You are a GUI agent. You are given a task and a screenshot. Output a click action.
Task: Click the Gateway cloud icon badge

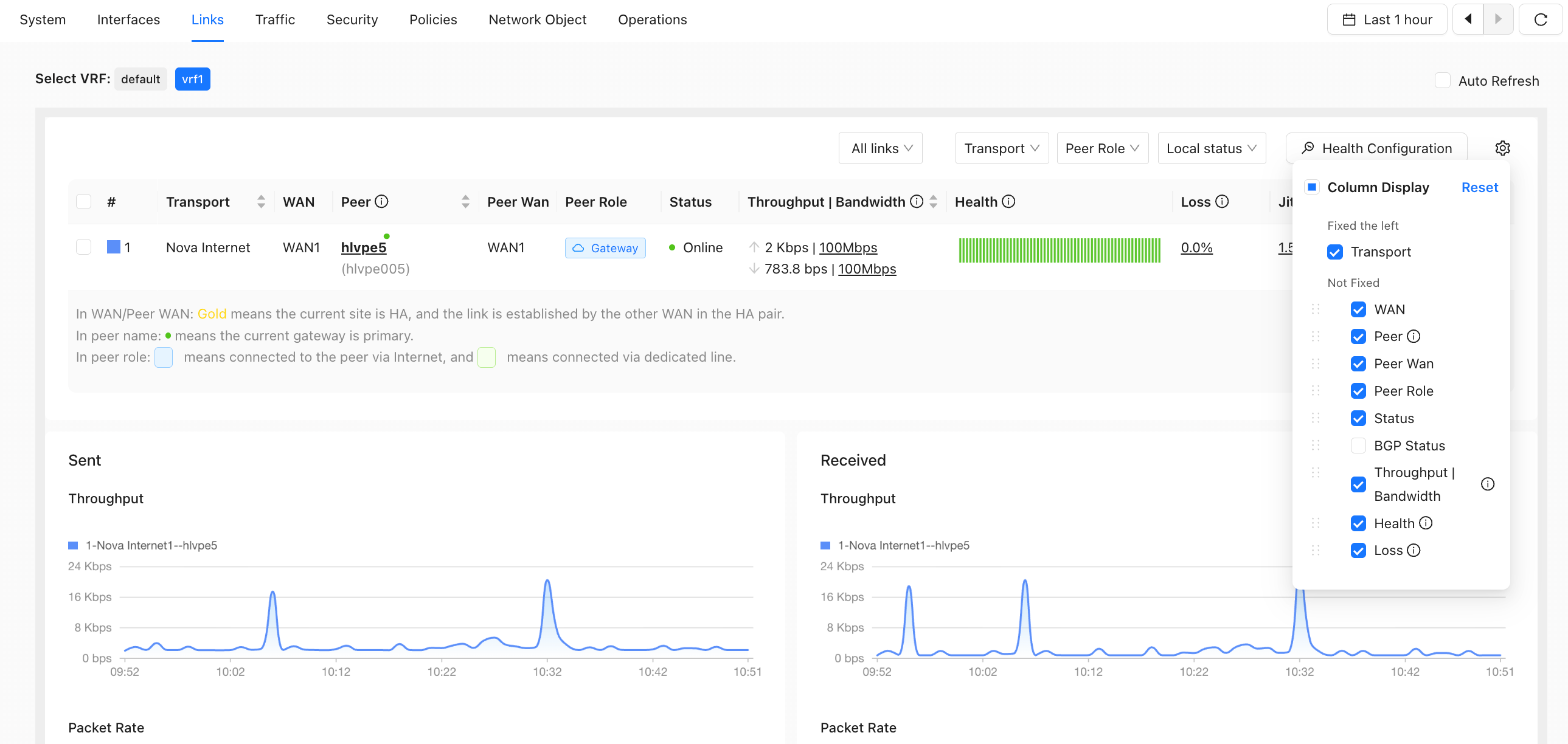605,248
